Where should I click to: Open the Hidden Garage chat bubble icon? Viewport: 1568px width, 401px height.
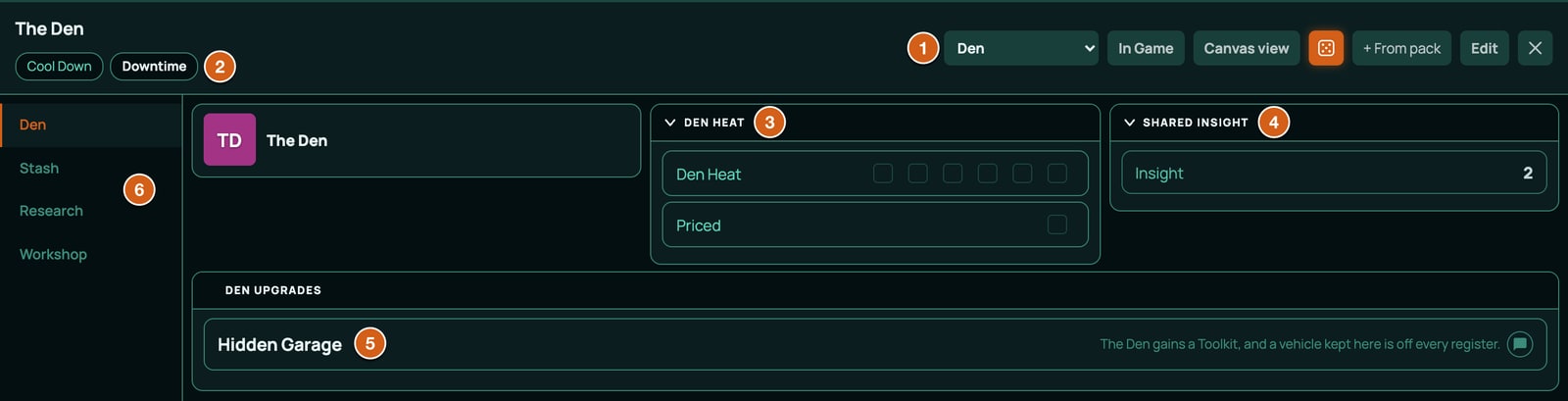point(1520,344)
